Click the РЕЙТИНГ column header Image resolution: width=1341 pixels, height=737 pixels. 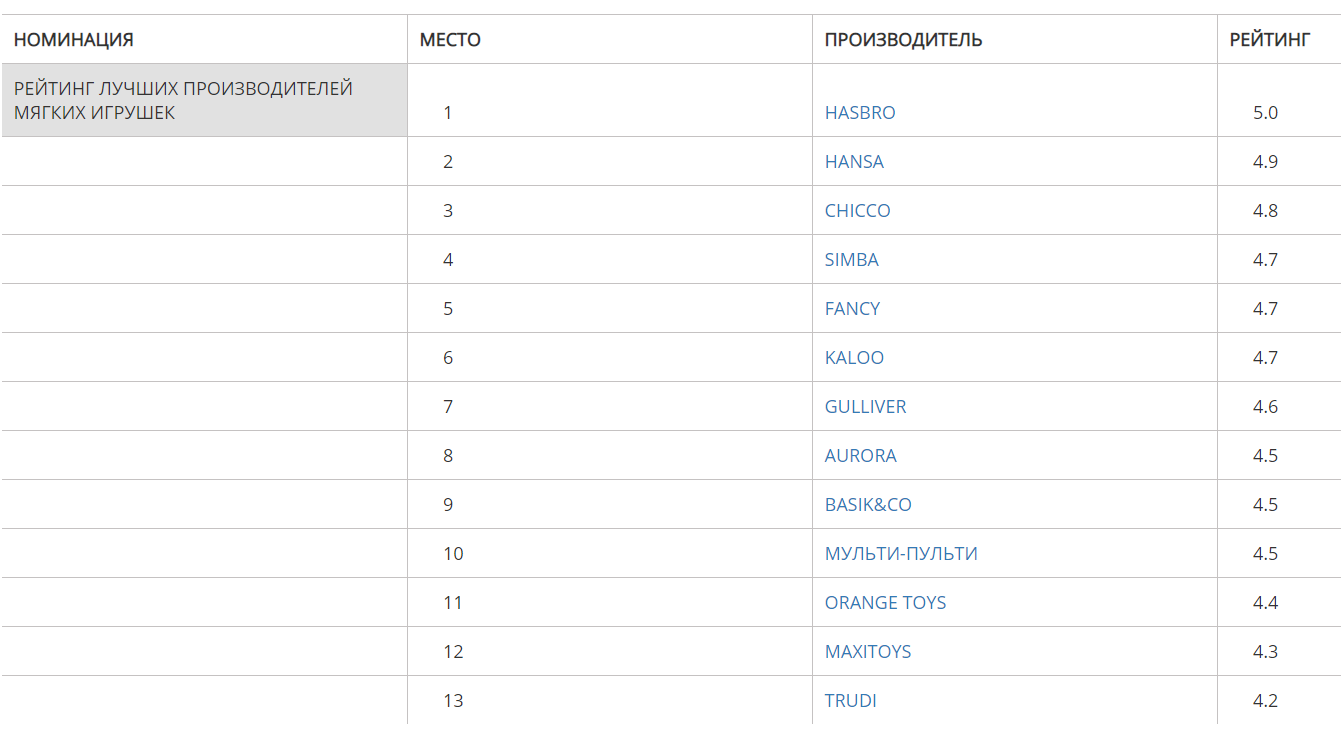(x=1269, y=40)
